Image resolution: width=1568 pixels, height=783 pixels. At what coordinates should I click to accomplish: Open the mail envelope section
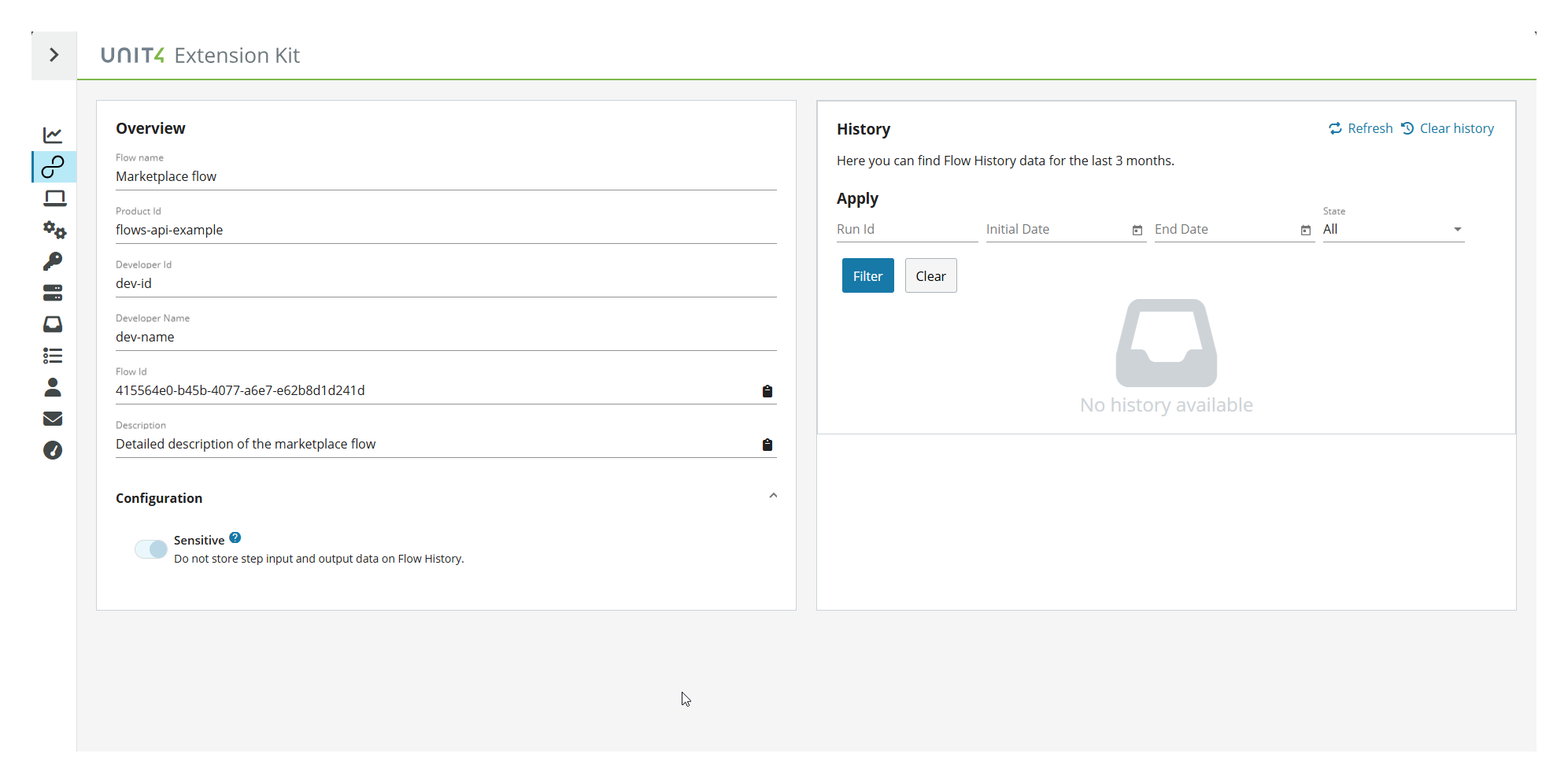(53, 419)
